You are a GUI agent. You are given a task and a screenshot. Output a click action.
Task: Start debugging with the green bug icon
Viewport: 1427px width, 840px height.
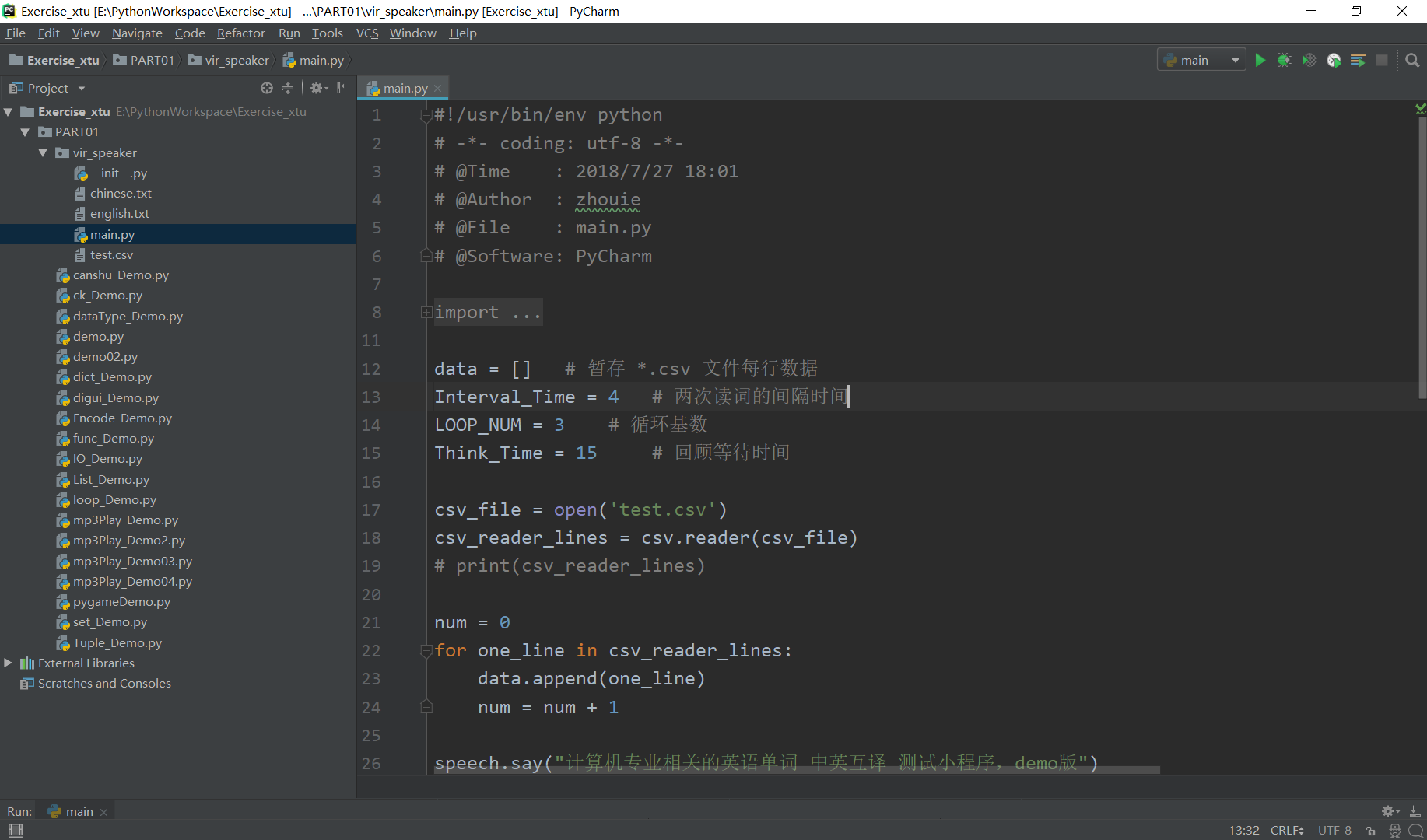(x=1284, y=61)
